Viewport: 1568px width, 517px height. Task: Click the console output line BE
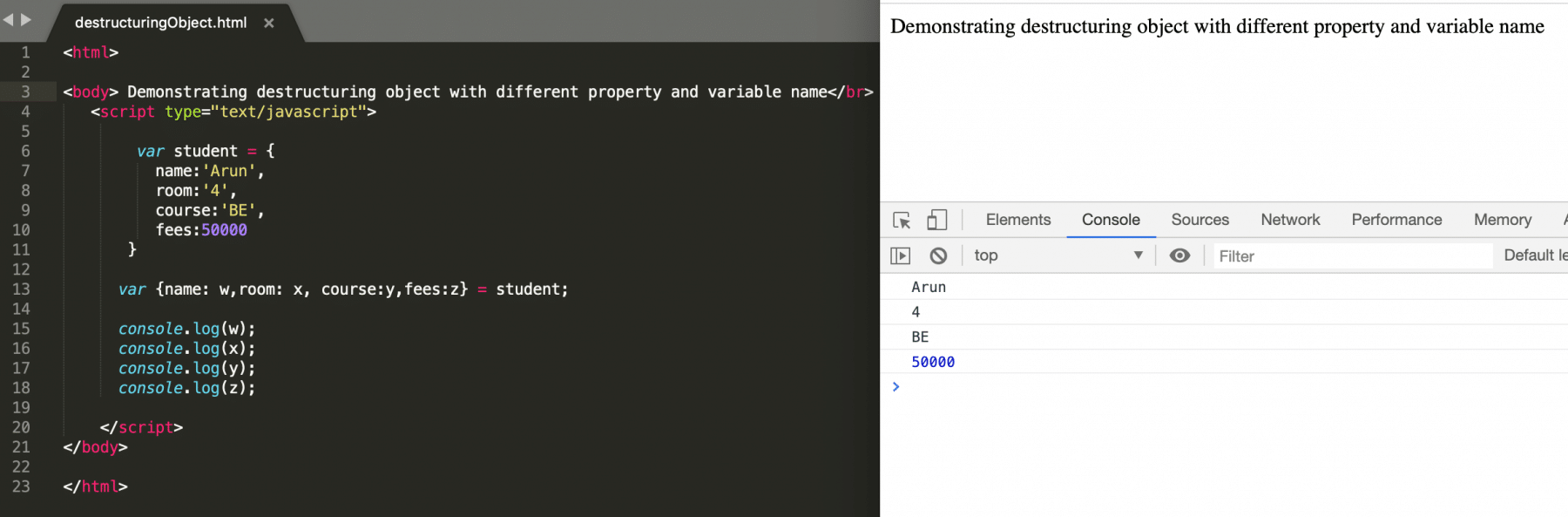(920, 337)
